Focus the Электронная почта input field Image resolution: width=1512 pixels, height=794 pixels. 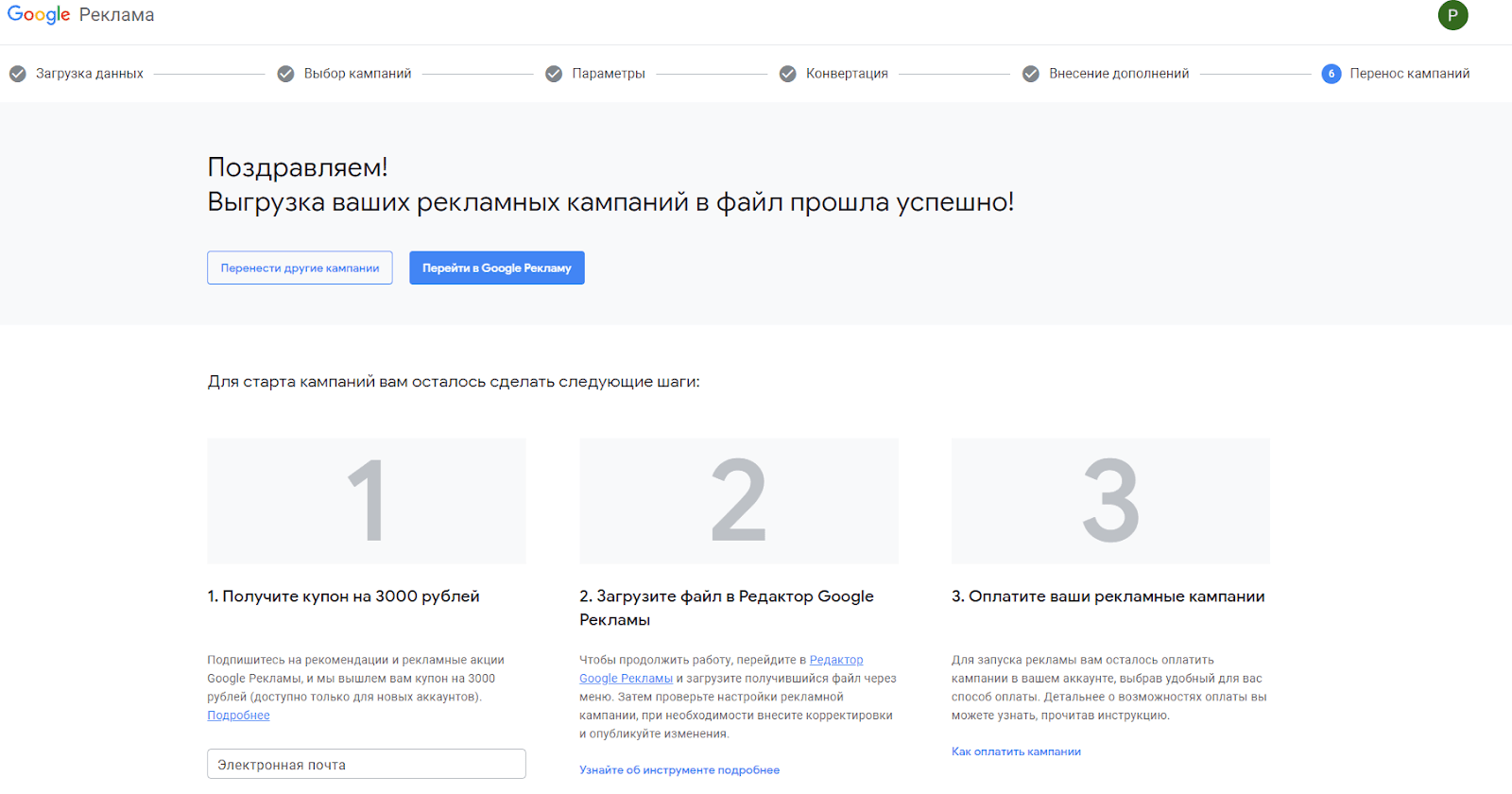[367, 764]
